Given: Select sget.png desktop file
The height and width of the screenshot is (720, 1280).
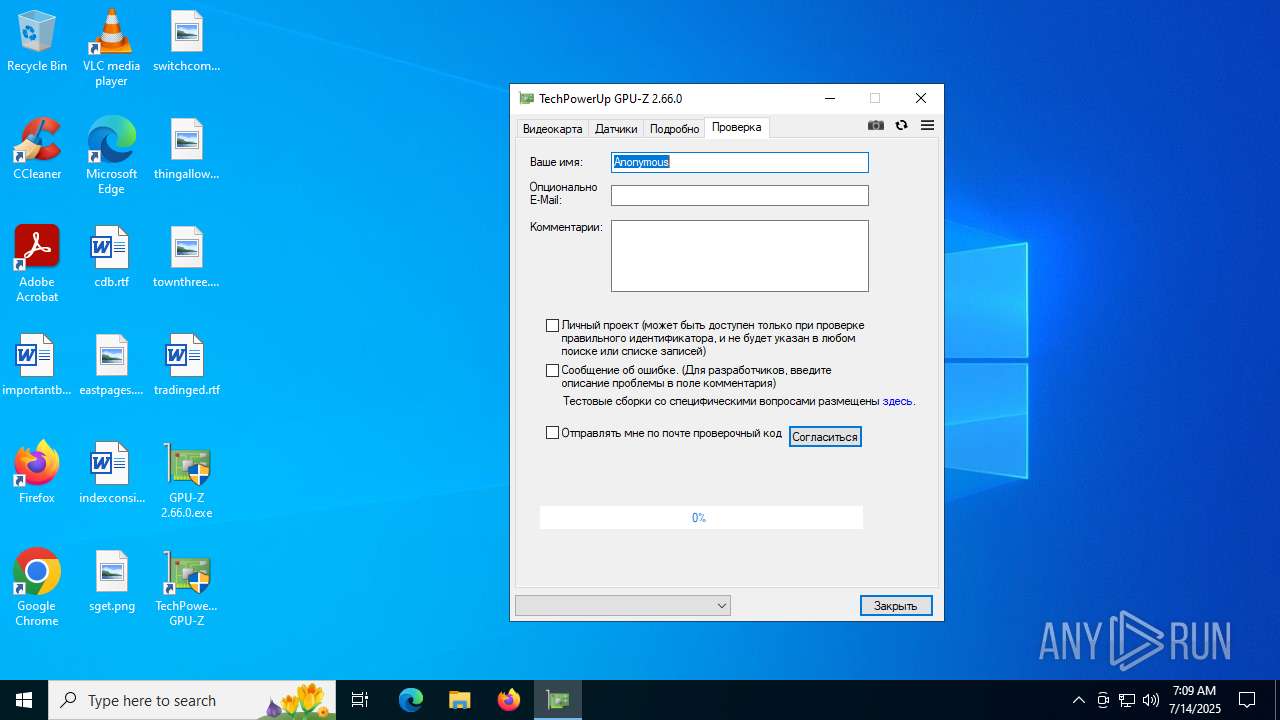Looking at the screenshot, I should [x=111, y=581].
